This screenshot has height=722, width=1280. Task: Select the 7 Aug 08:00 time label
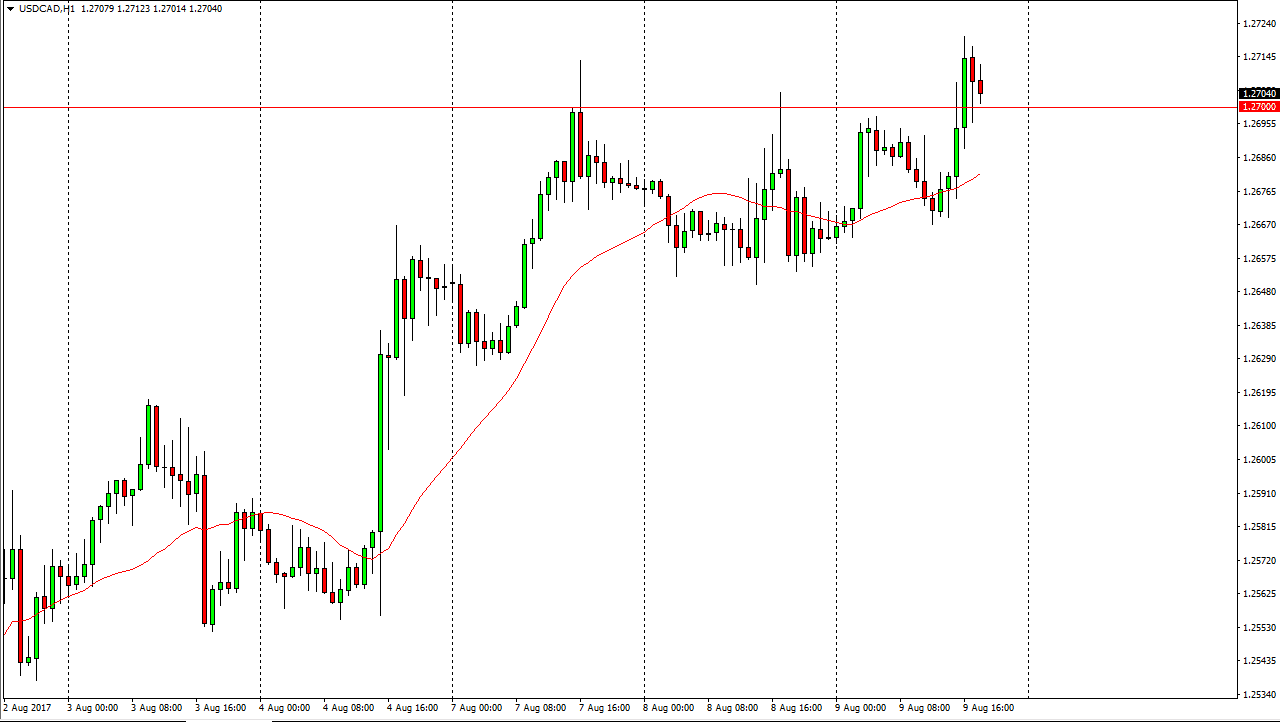pos(541,708)
